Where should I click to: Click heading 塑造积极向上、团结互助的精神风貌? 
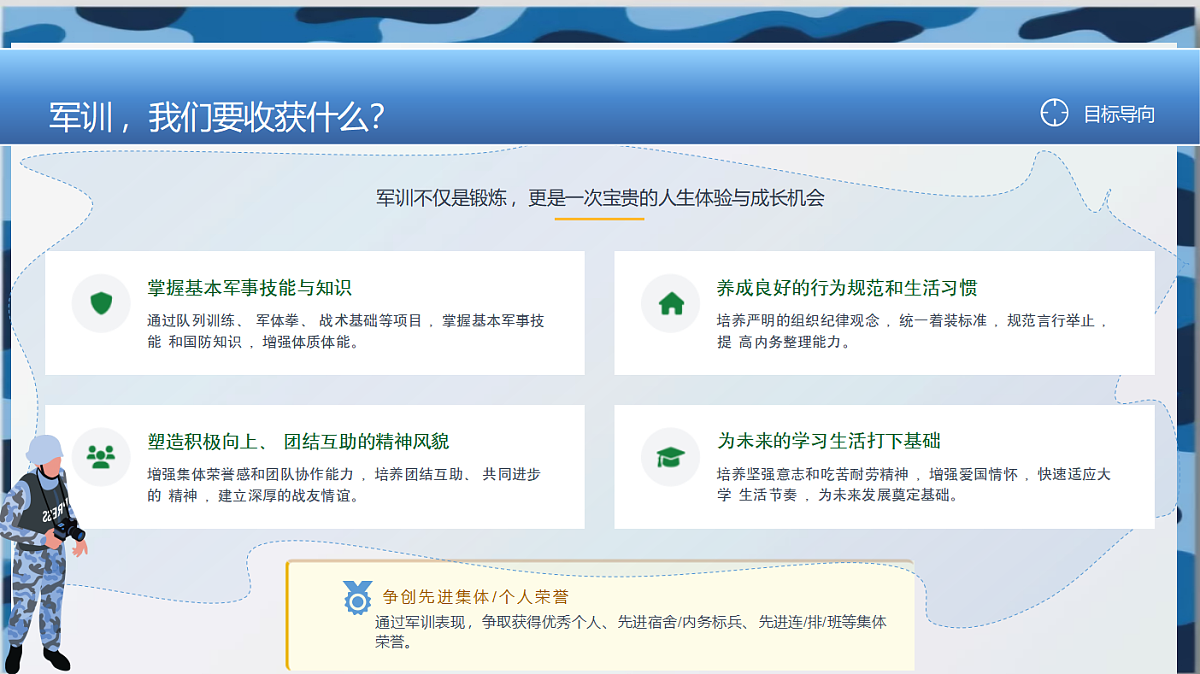point(298,442)
